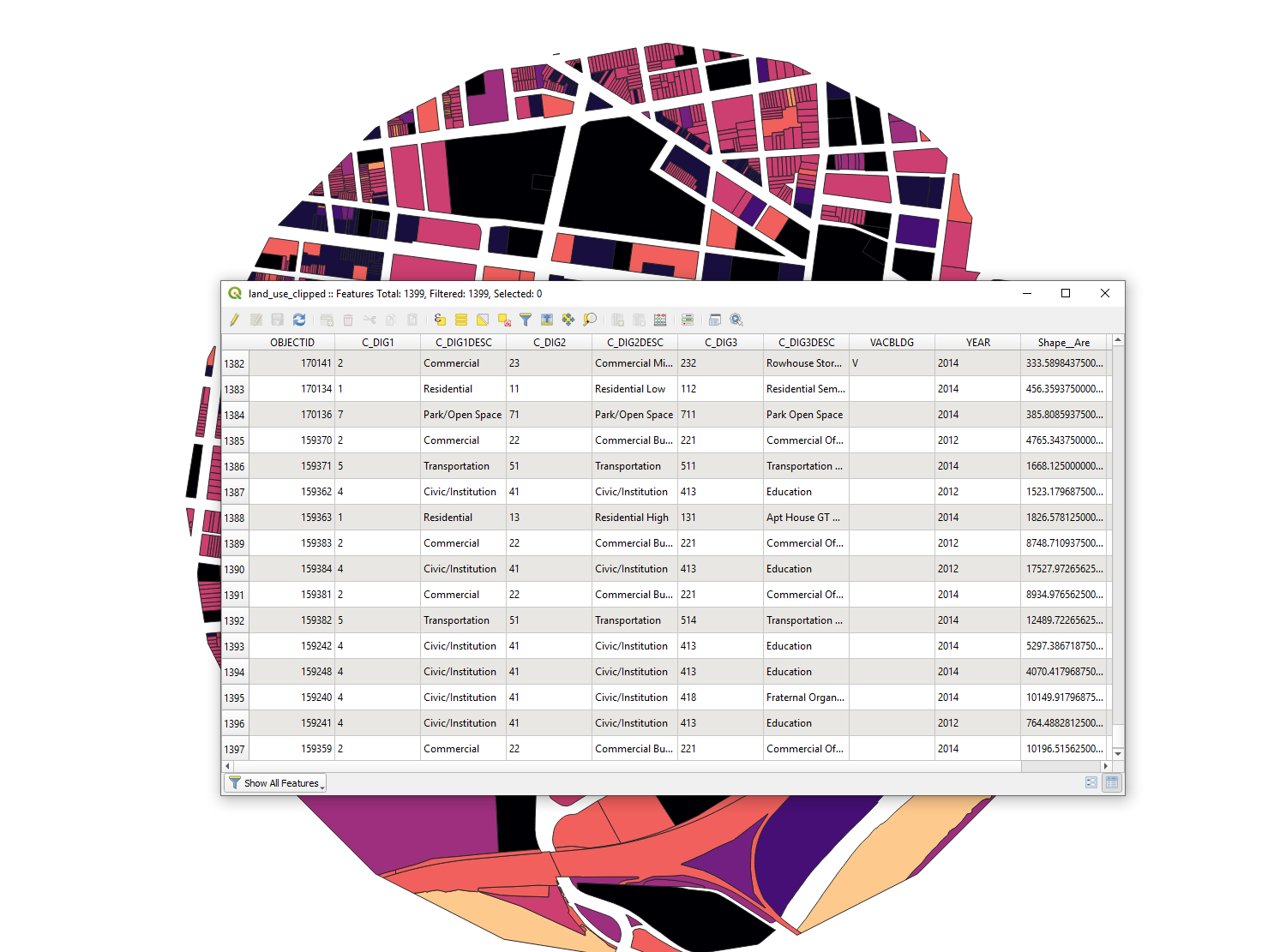Deselect all features icon
The image size is (1280, 952).
point(504,320)
